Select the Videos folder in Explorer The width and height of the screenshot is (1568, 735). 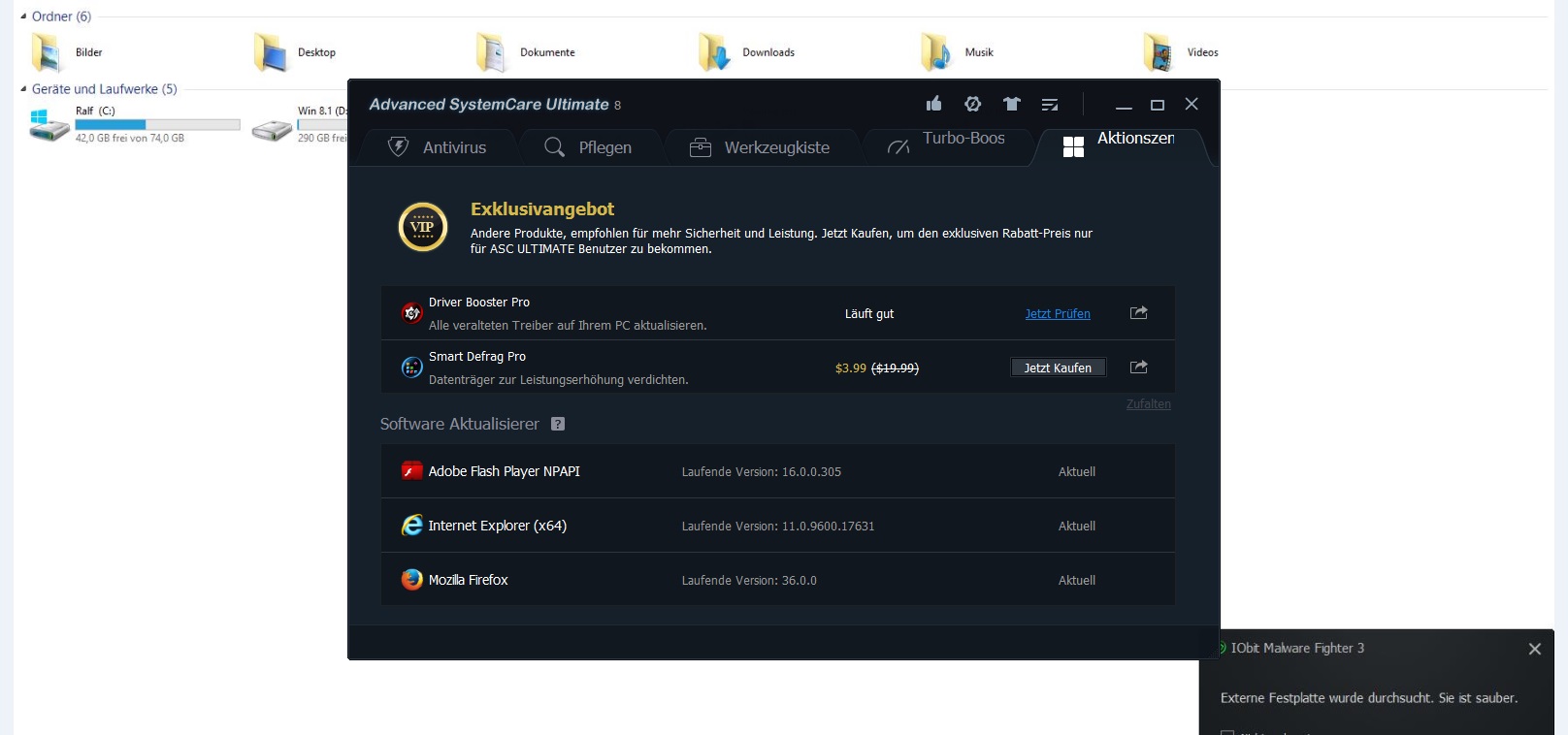click(x=1181, y=52)
